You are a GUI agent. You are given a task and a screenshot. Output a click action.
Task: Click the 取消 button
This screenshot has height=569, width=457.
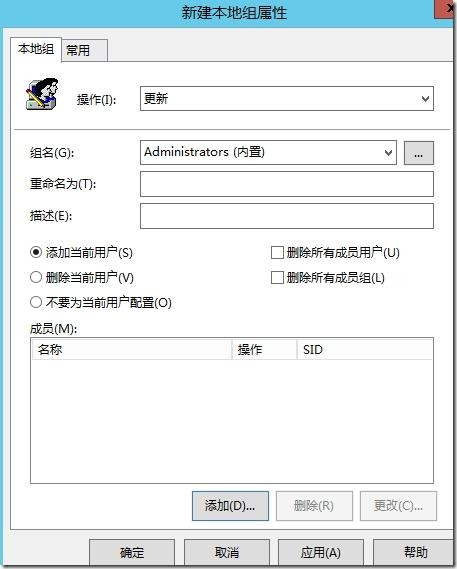coord(227,552)
